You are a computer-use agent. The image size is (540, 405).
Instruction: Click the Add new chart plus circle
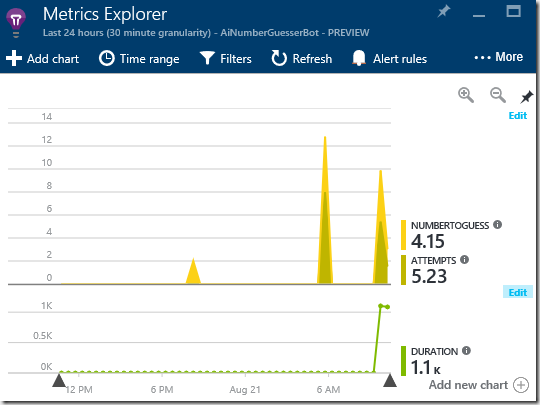pyautogui.click(x=521, y=385)
